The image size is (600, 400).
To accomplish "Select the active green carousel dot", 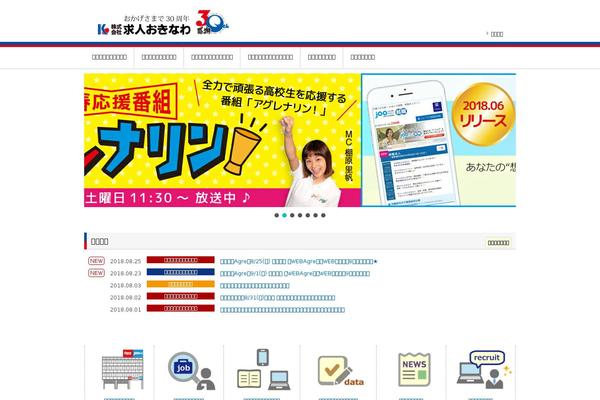I will click(x=284, y=215).
